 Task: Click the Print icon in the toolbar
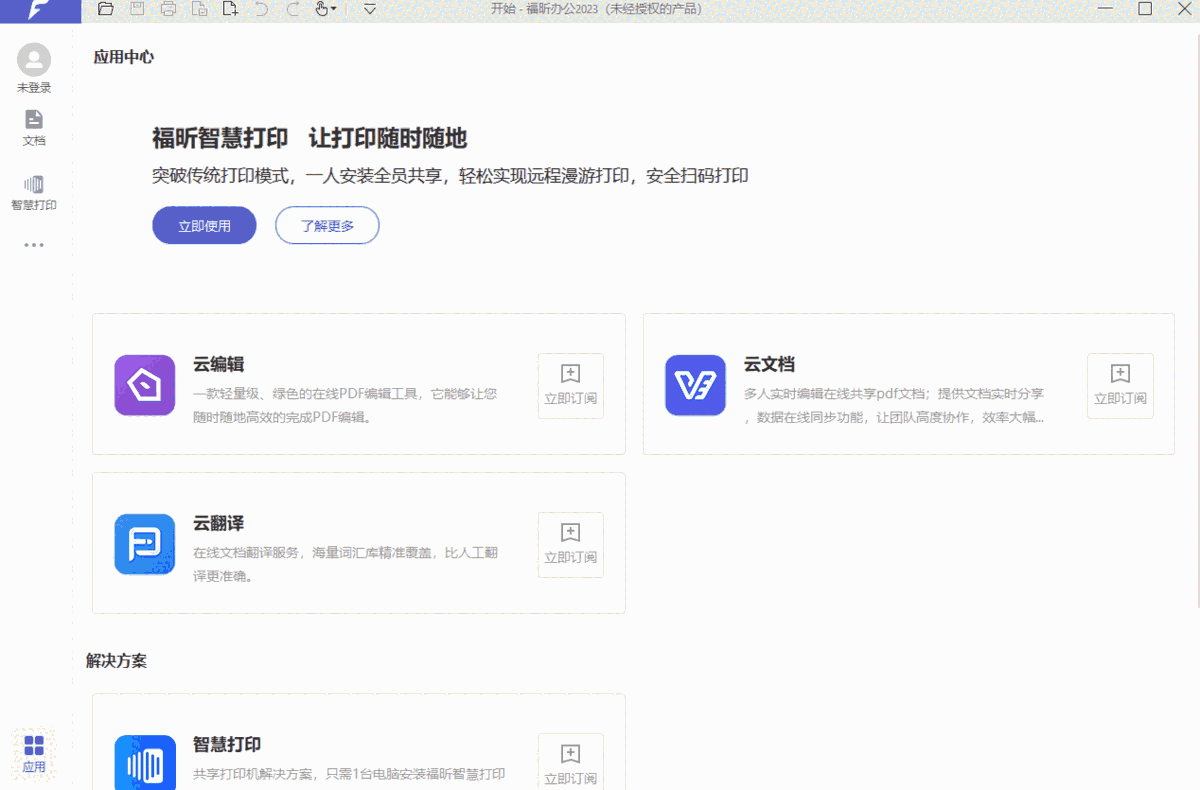coord(168,9)
